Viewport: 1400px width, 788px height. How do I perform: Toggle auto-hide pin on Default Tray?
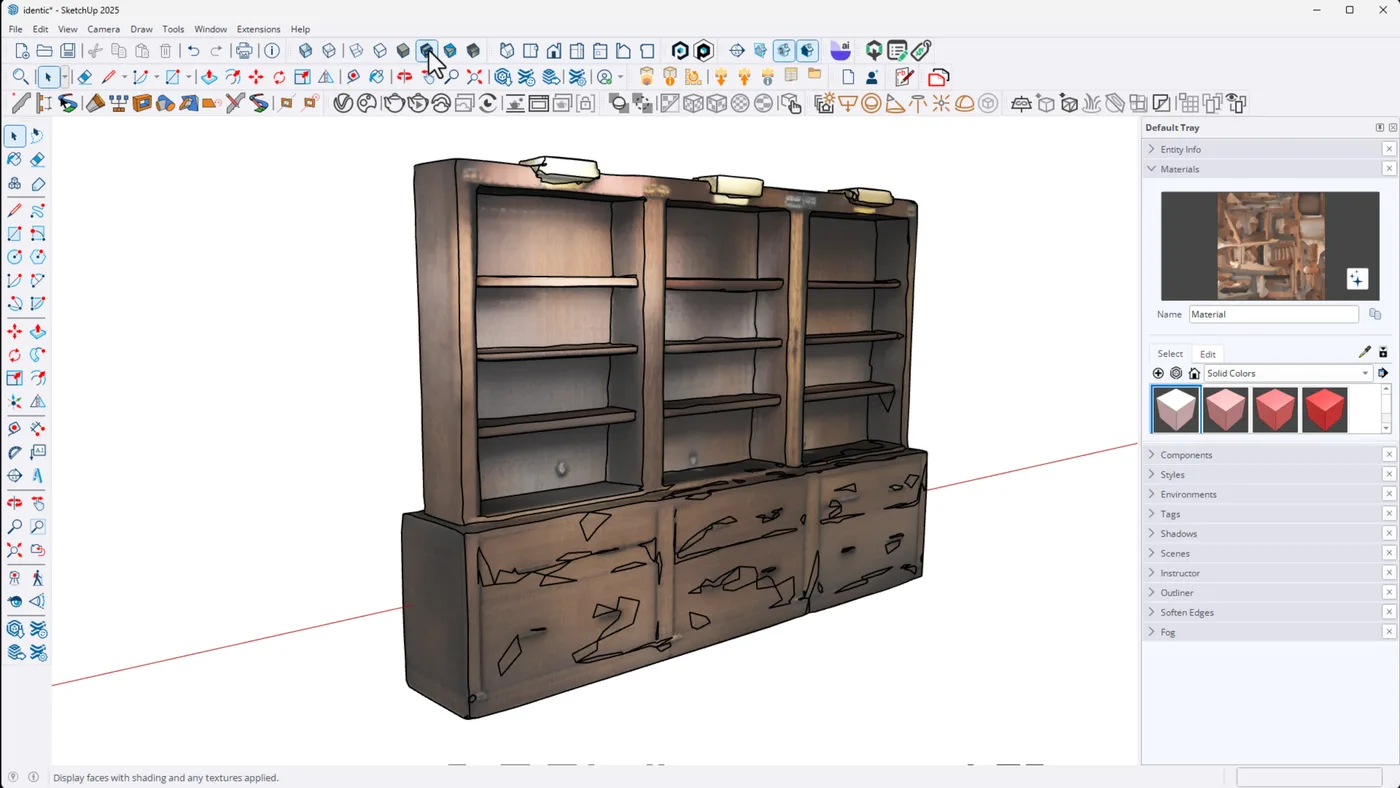click(1380, 128)
